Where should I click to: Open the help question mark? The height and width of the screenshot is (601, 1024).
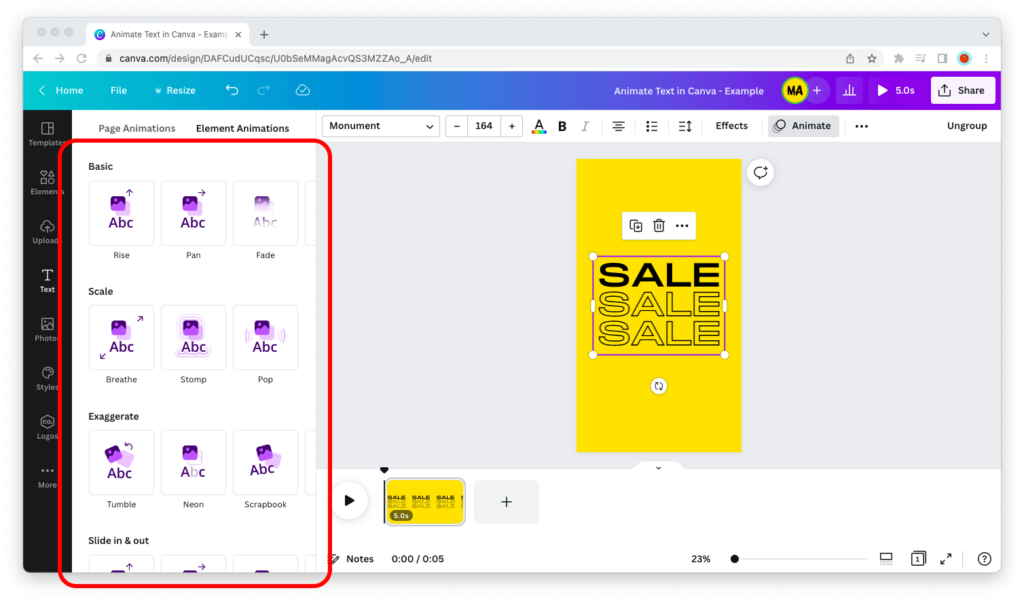pyautogui.click(x=984, y=559)
